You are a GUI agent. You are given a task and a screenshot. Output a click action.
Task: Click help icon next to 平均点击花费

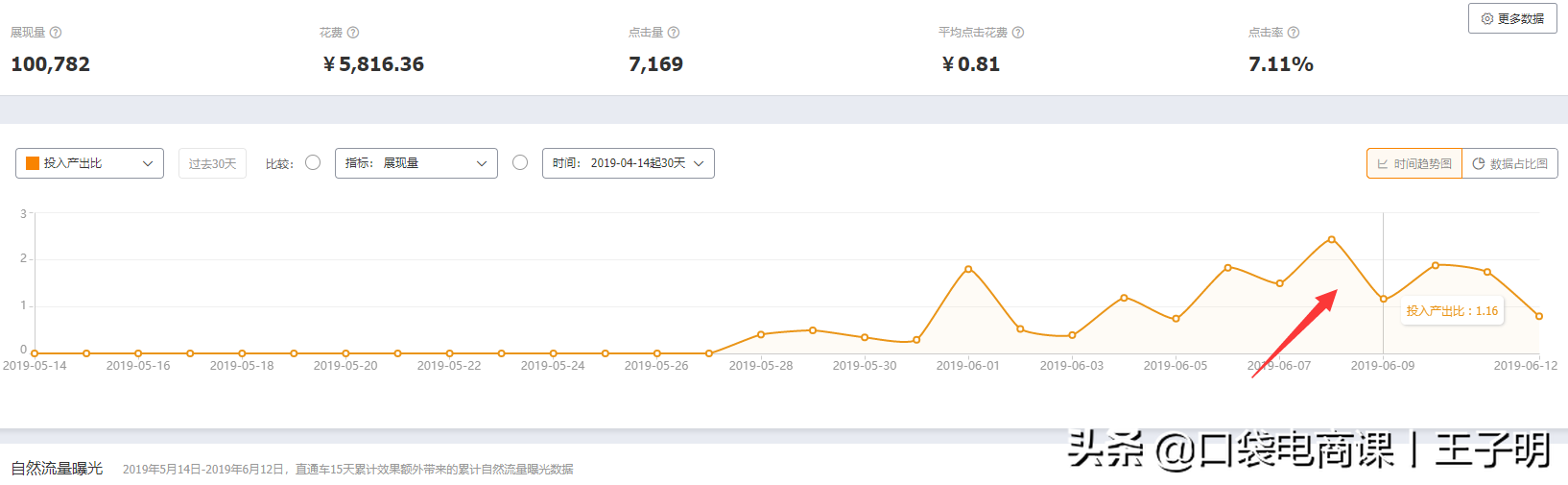pyautogui.click(x=1018, y=33)
